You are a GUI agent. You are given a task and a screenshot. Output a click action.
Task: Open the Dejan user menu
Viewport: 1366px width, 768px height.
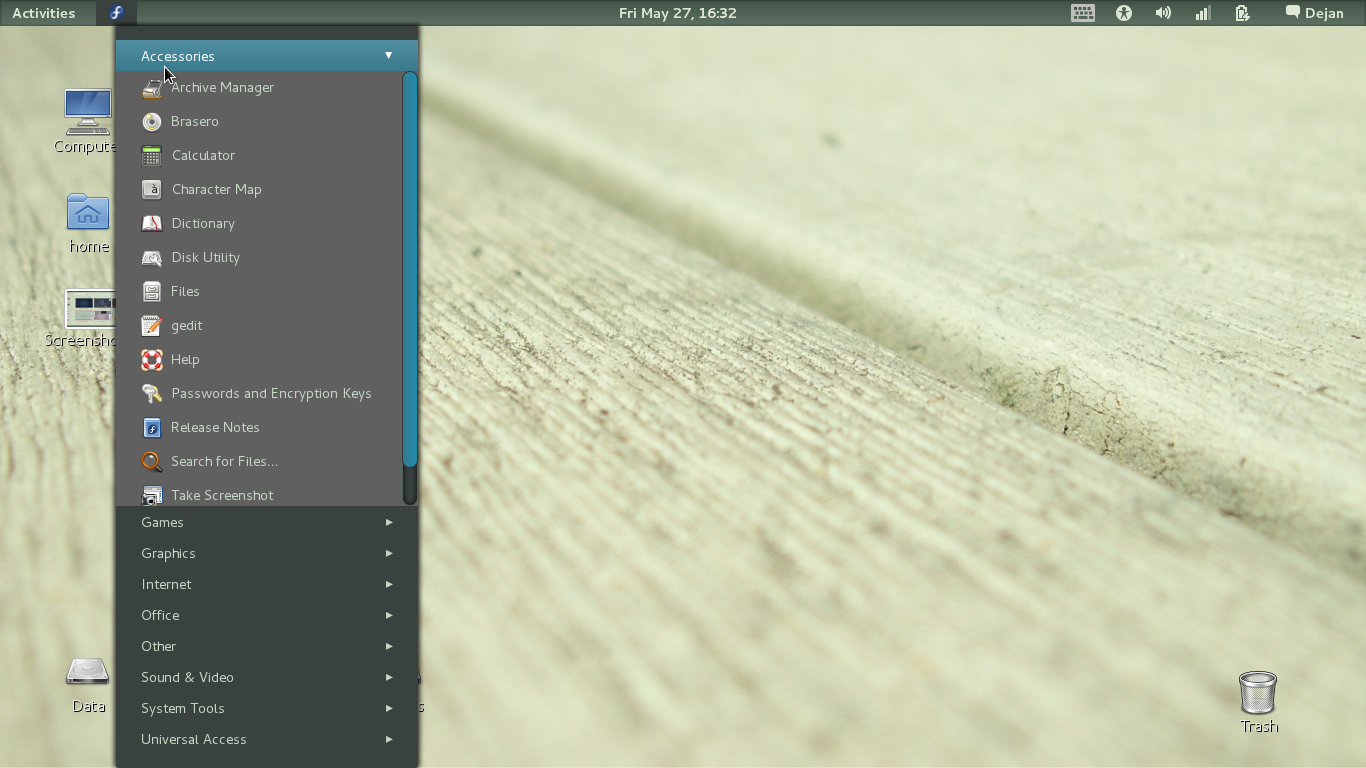1314,13
